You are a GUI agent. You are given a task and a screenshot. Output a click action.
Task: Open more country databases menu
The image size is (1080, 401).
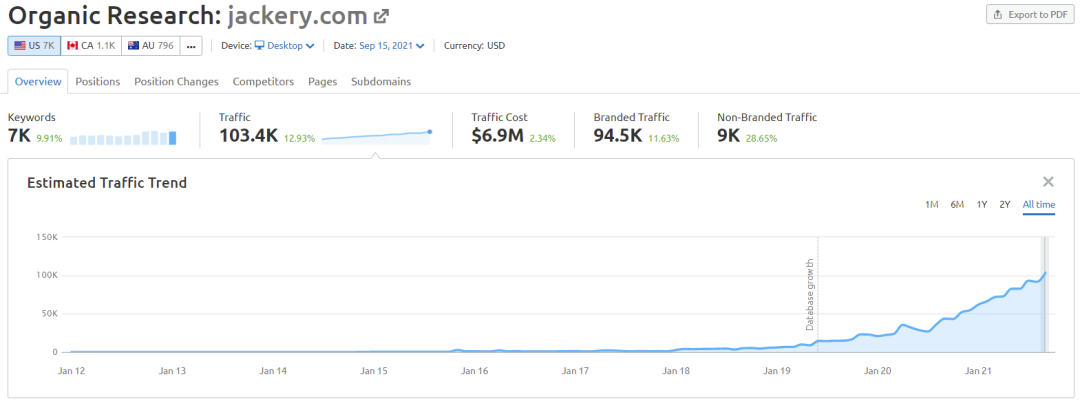click(191, 46)
